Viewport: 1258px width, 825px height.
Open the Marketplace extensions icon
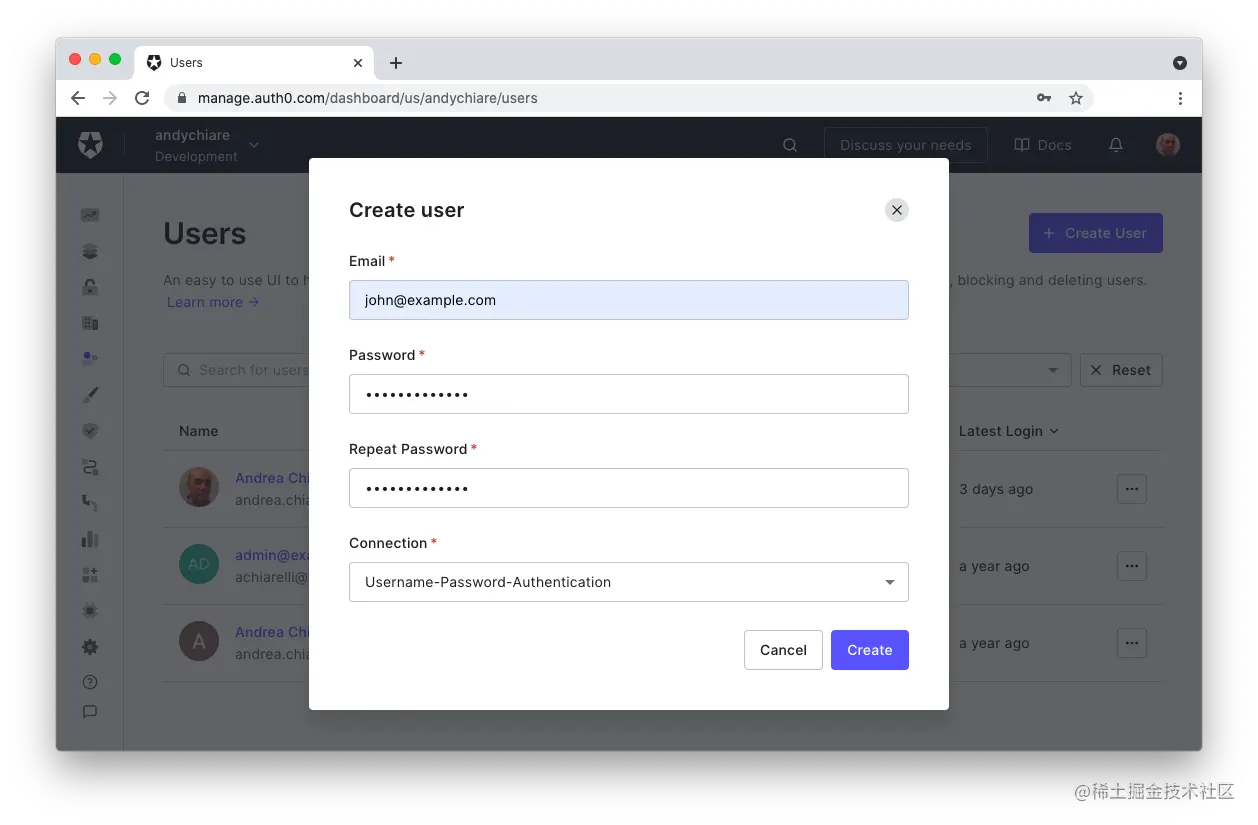tap(90, 574)
